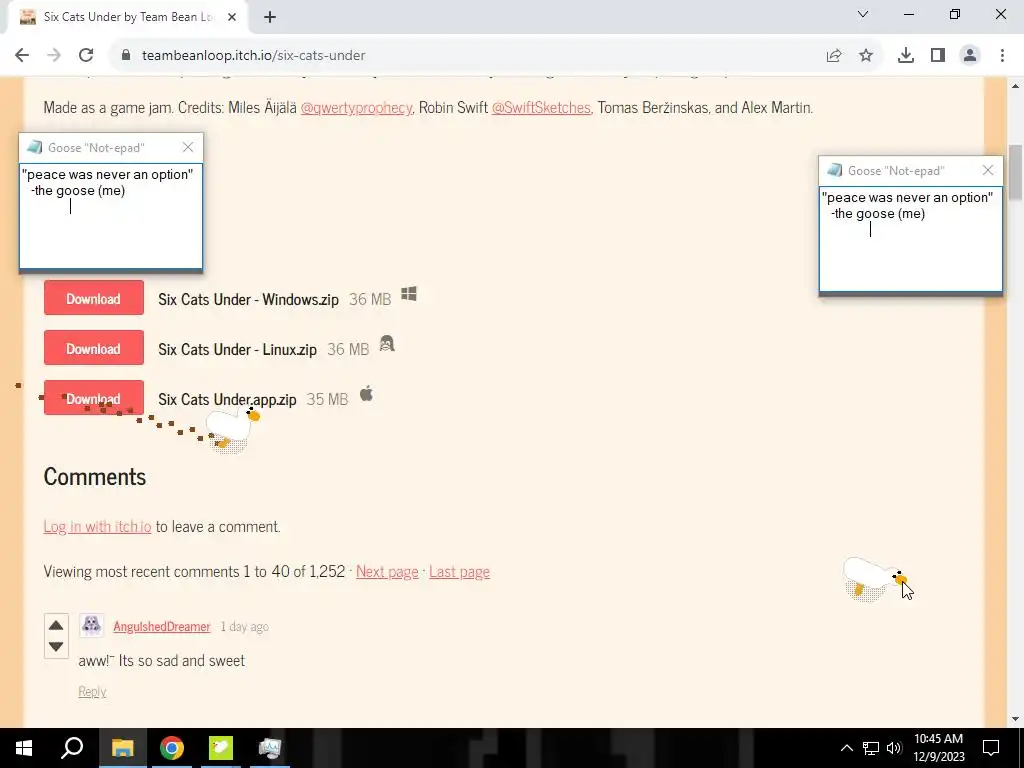Screen dimensions: 1024x768
Task: Click the forward navigation arrow
Action: [54, 56]
